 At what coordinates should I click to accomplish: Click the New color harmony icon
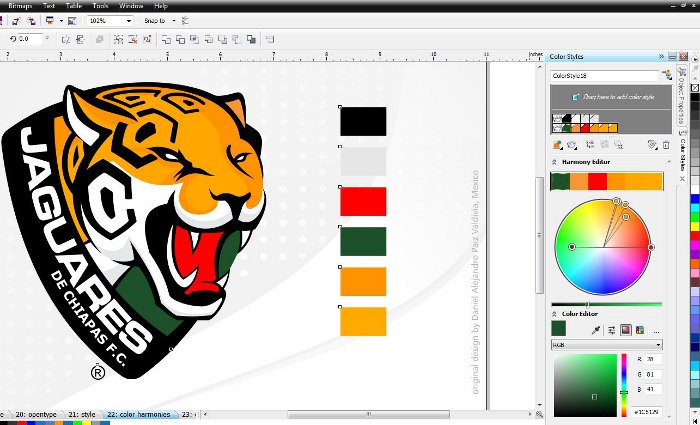click(572, 145)
